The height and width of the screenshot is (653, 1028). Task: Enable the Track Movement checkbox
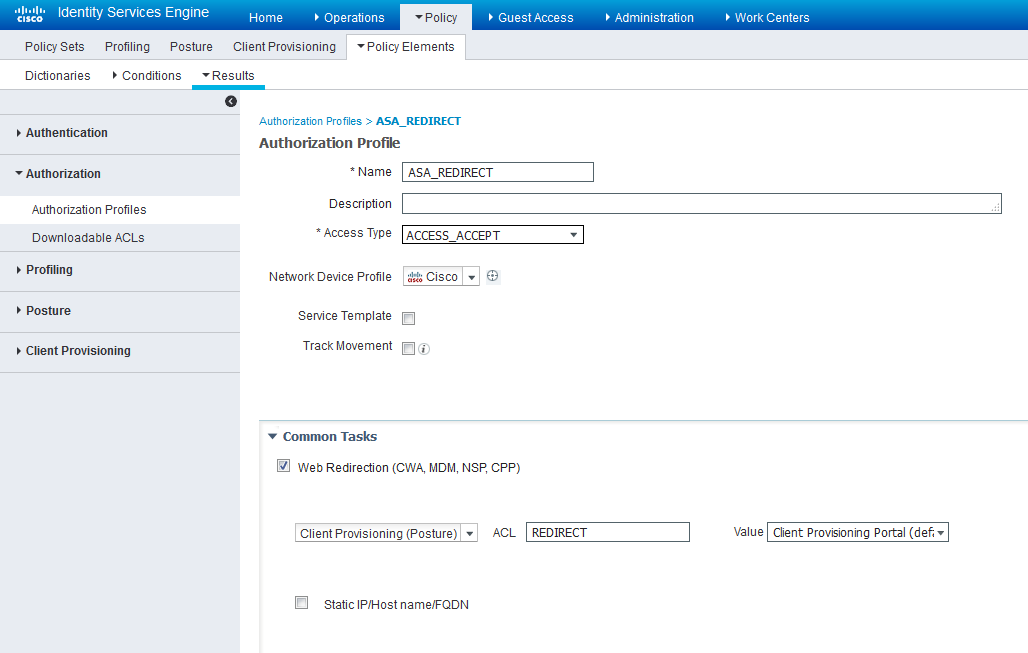pos(408,348)
